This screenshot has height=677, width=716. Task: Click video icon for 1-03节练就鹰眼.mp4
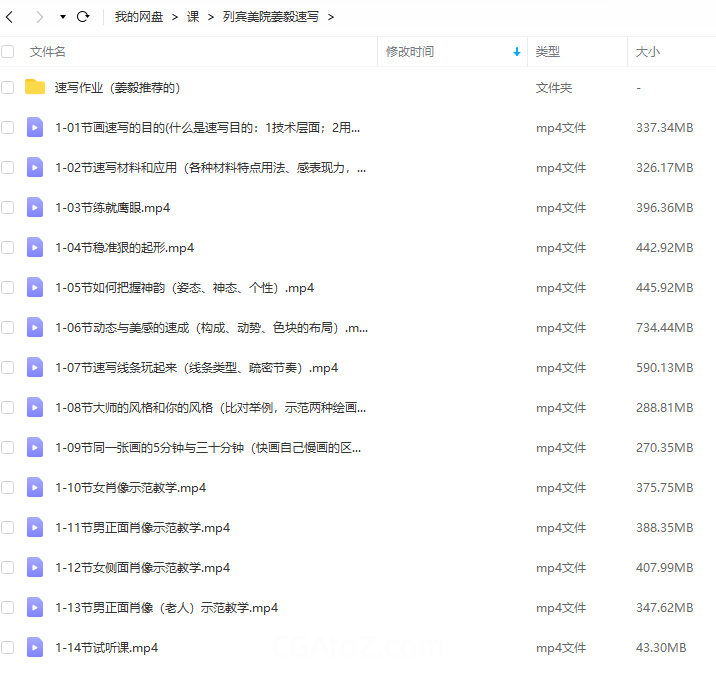click(35, 207)
